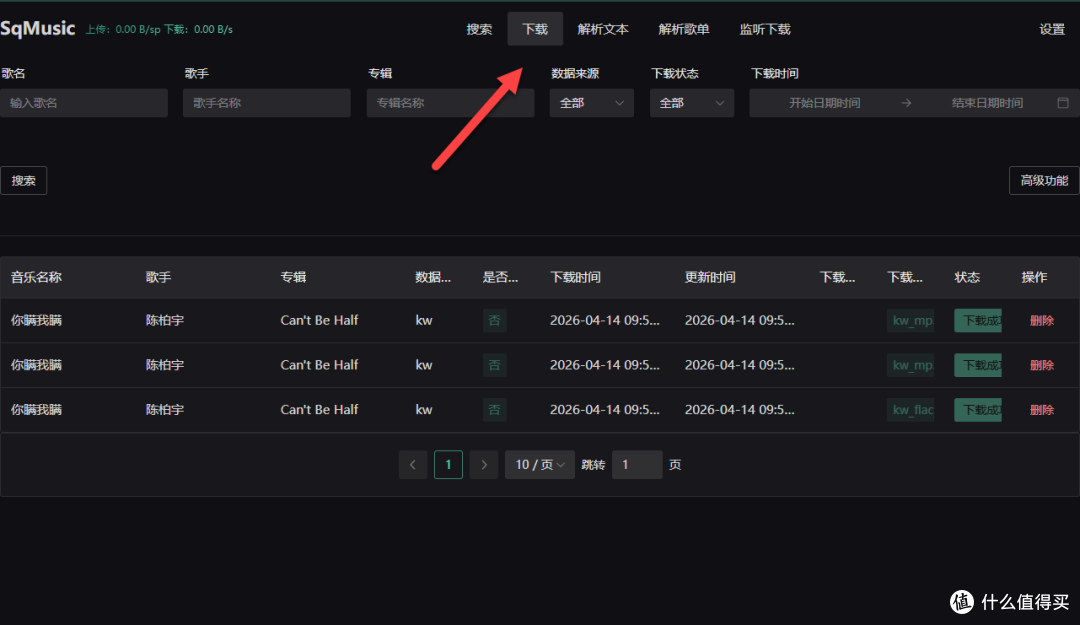Viewport: 1080px width, 625px height.
Task: Select the 解析歌单 tab
Action: [x=684, y=29]
